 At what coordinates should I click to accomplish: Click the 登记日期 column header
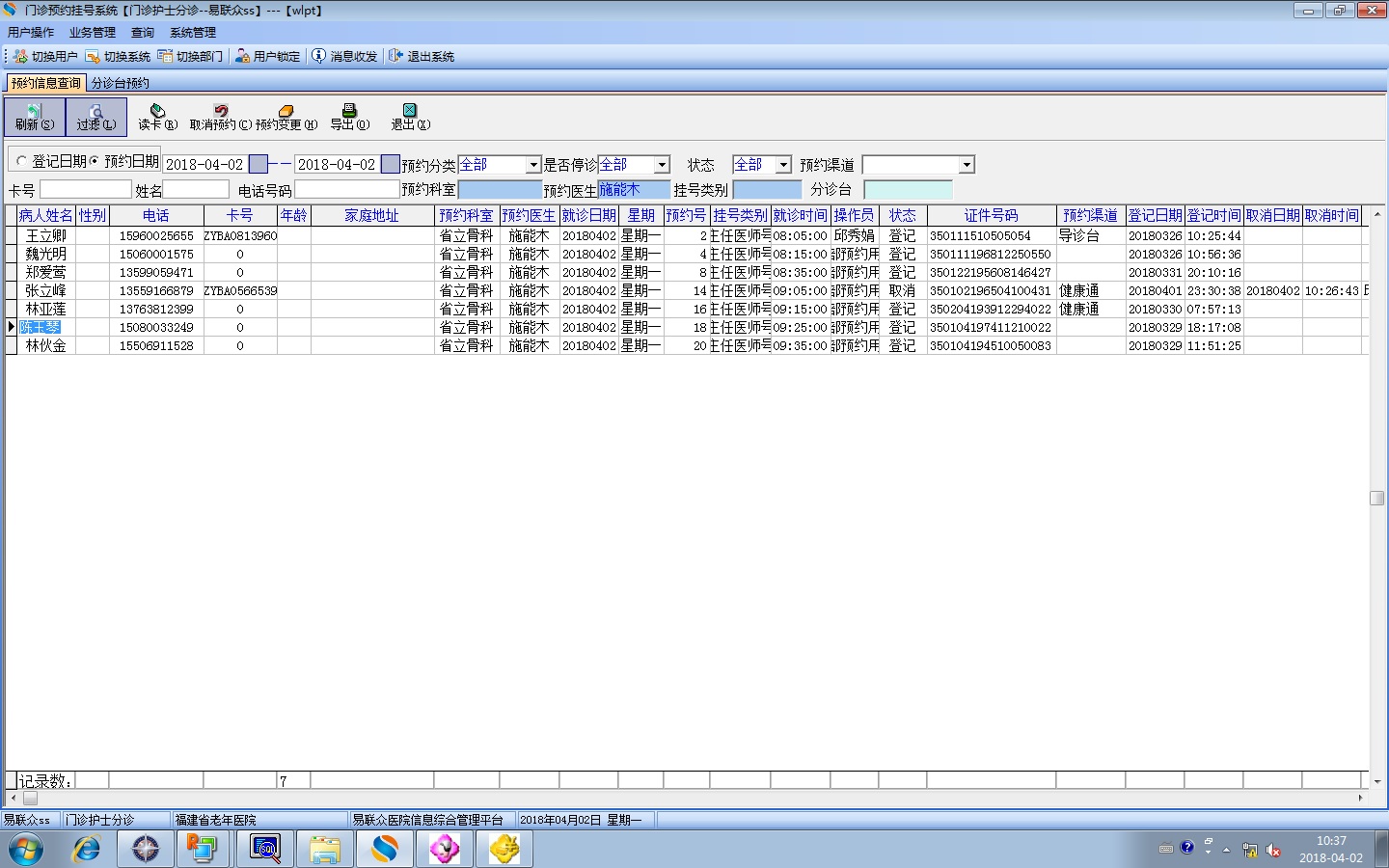[x=1156, y=216]
